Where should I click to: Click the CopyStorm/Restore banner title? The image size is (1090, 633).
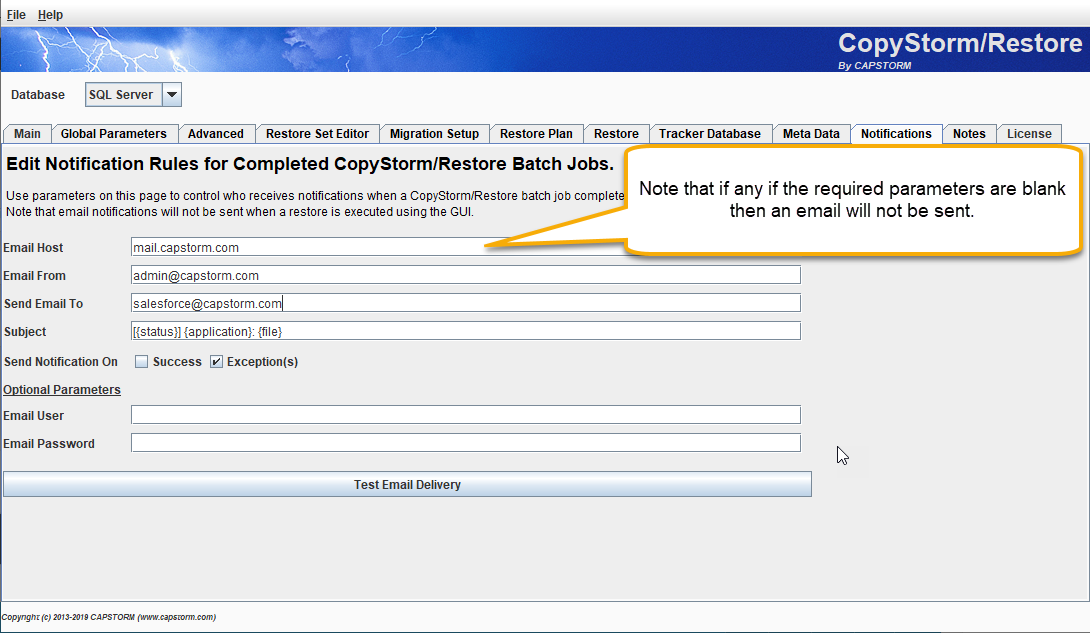point(960,43)
